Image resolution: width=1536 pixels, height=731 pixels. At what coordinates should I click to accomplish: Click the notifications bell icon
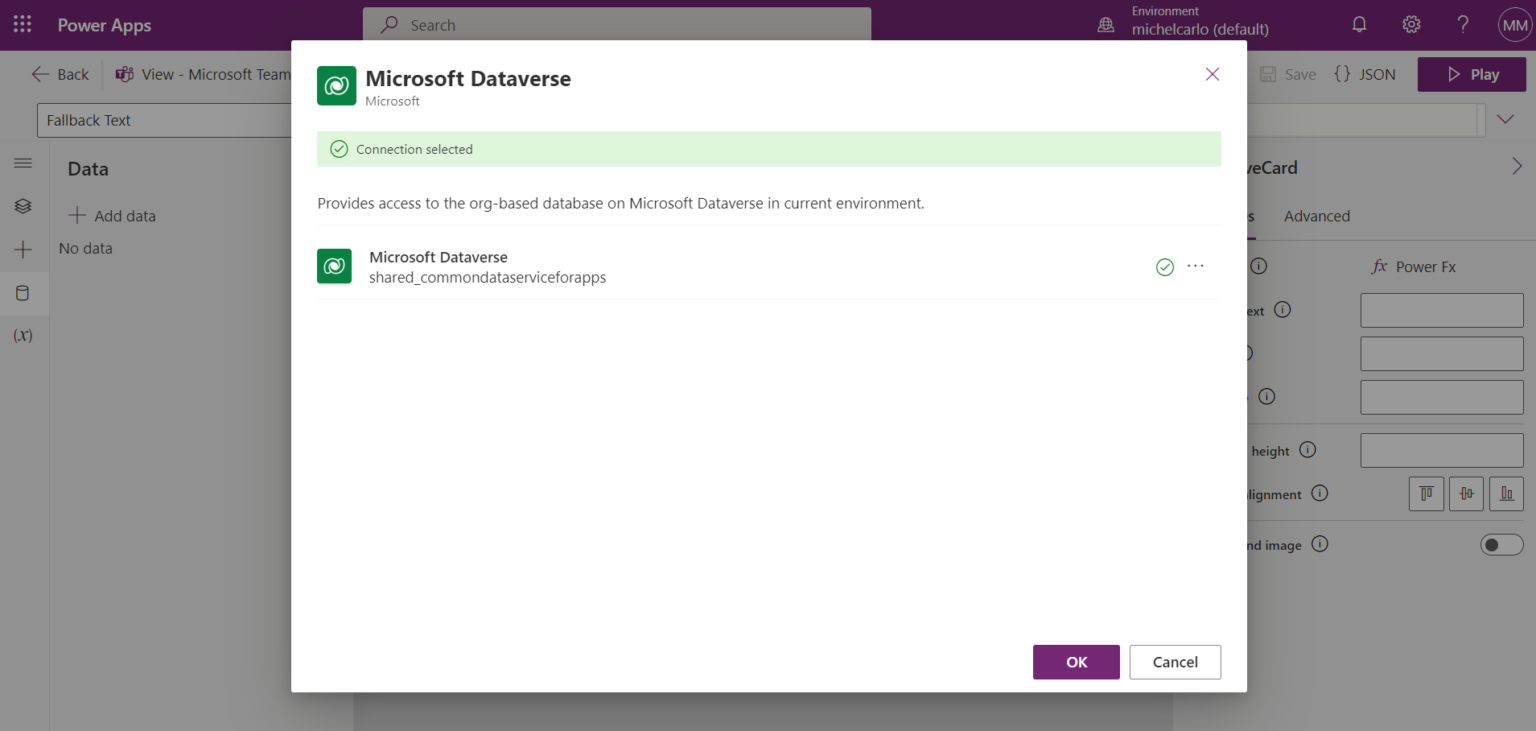tap(1359, 23)
